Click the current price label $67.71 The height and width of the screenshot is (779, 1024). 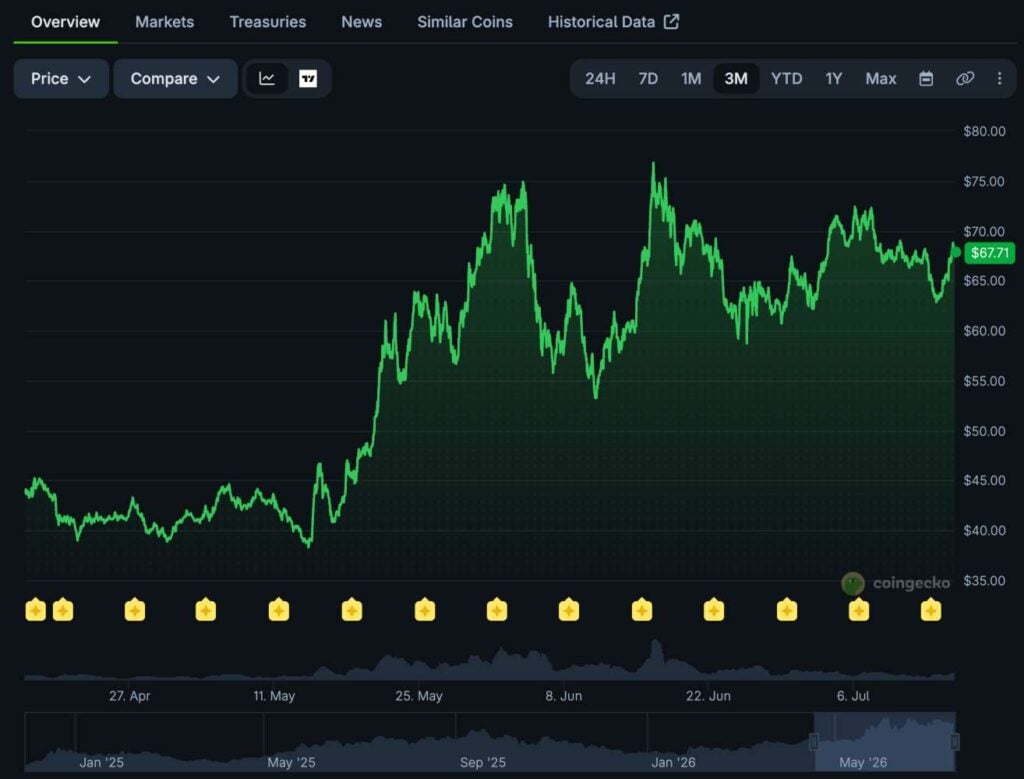click(x=989, y=253)
